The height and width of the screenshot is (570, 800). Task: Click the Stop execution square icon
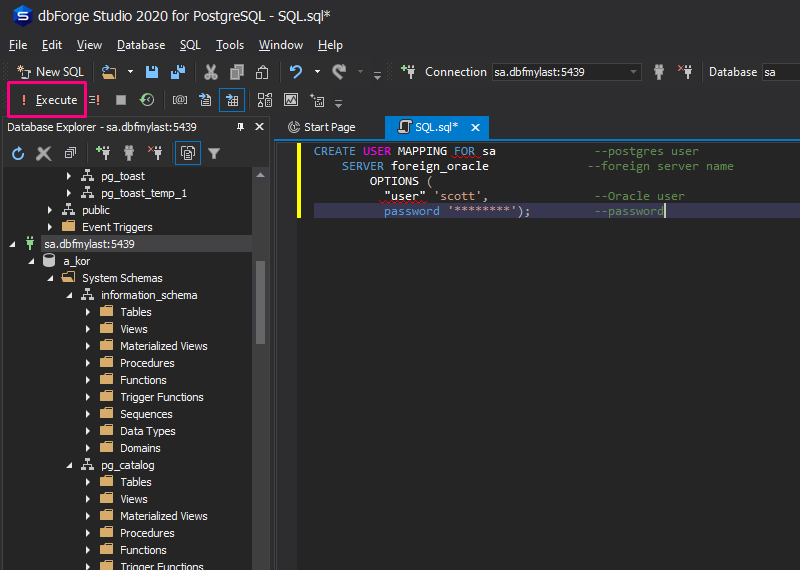pyautogui.click(x=121, y=100)
